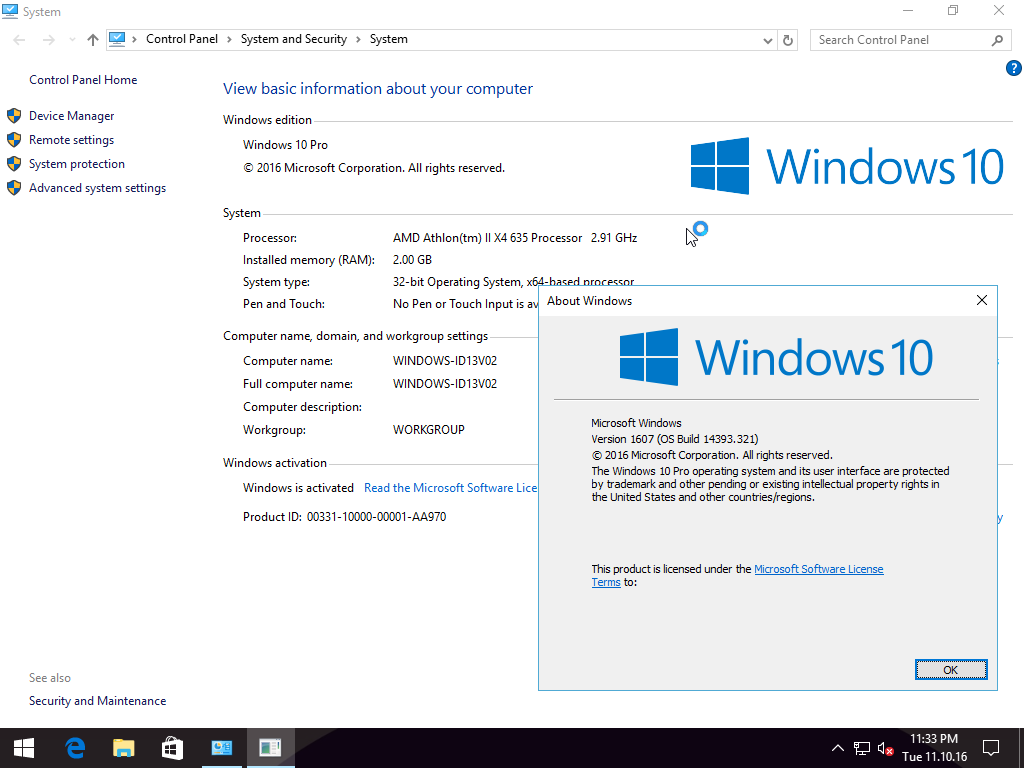This screenshot has height=768, width=1024.
Task: Open Advanced system settings
Action: tap(97, 188)
